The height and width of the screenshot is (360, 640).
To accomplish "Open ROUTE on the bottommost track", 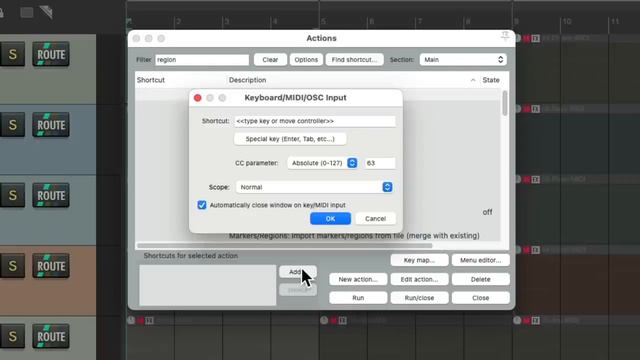I will coord(51,336).
